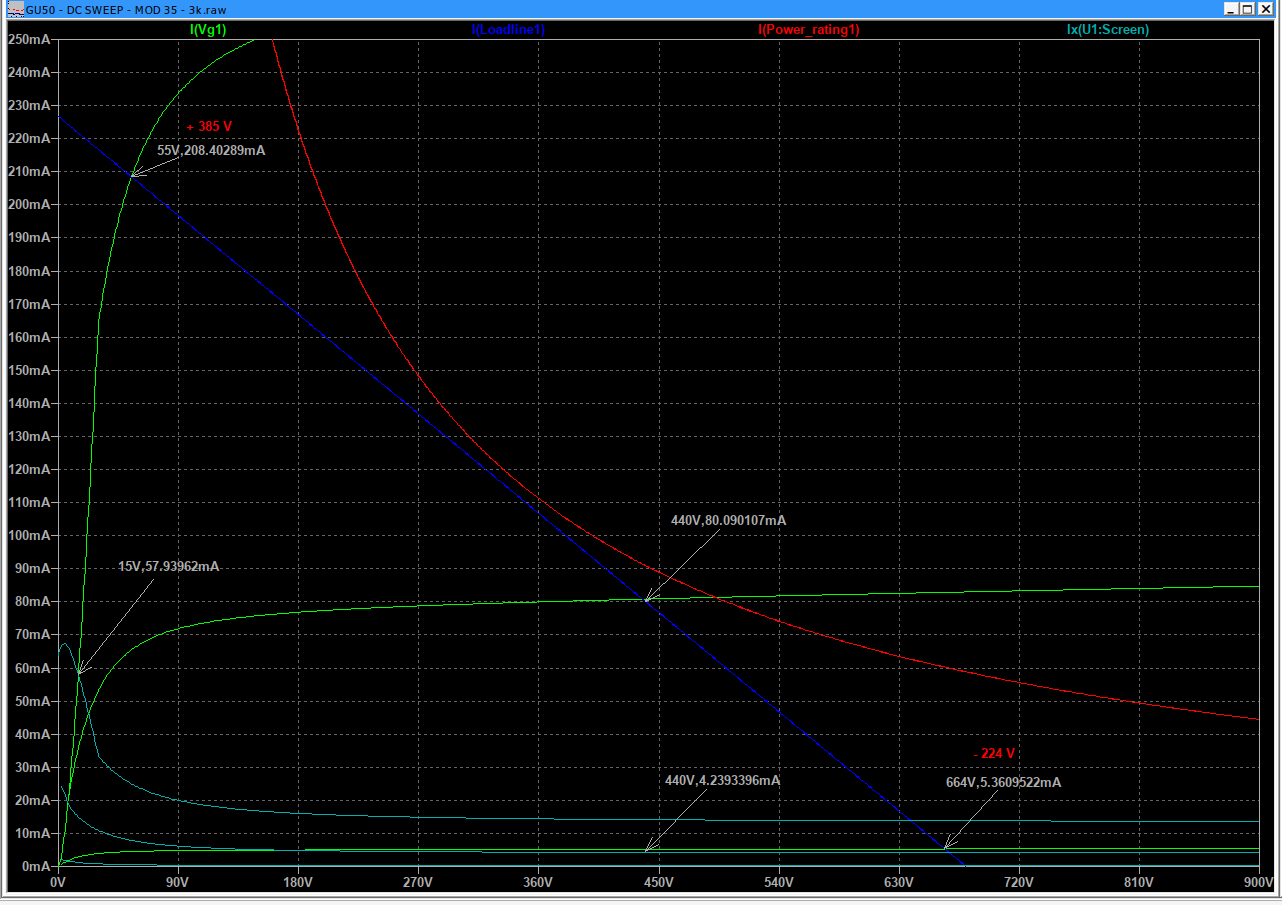Pick the cyan Ix(U1:Screen) trace label
The image size is (1282, 905).
[x=1107, y=29]
